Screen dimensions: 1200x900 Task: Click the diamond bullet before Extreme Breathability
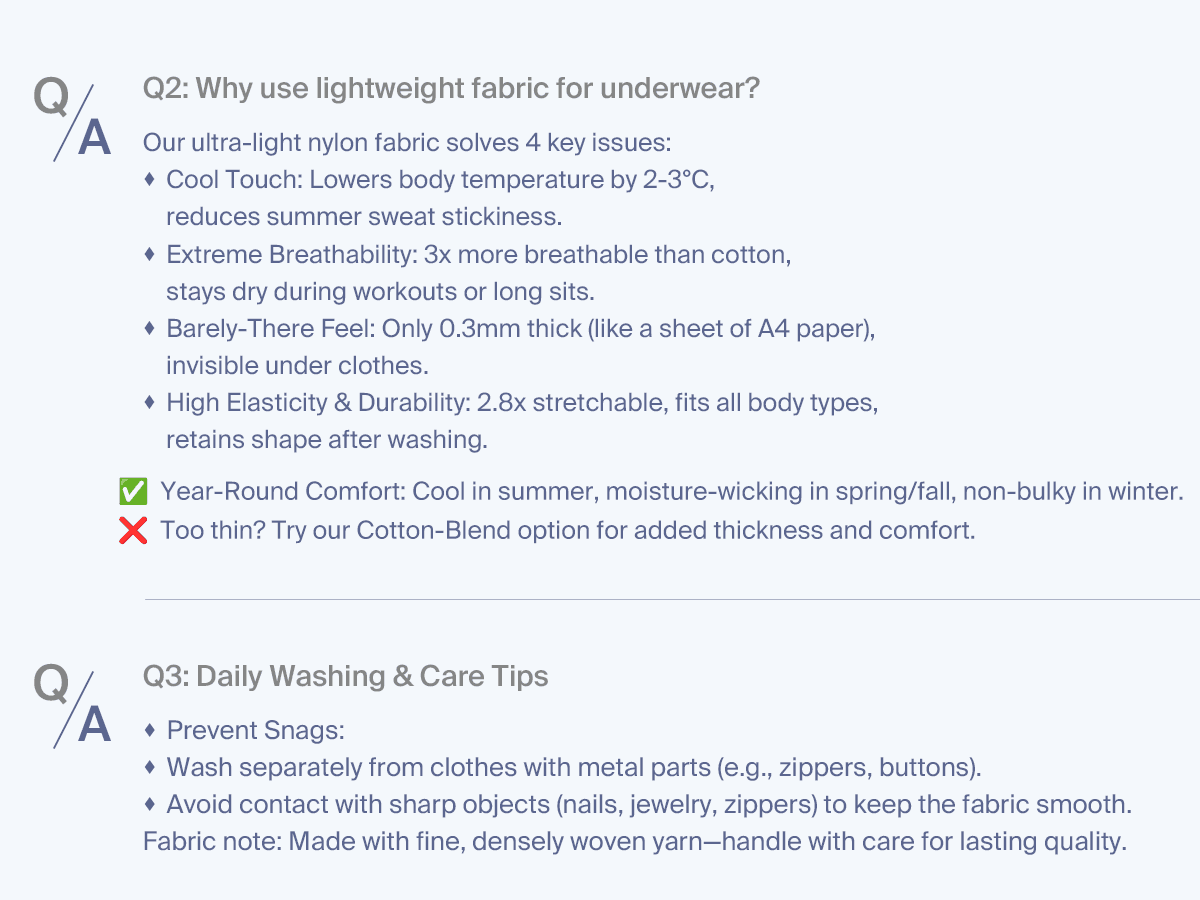pyautogui.click(x=150, y=254)
